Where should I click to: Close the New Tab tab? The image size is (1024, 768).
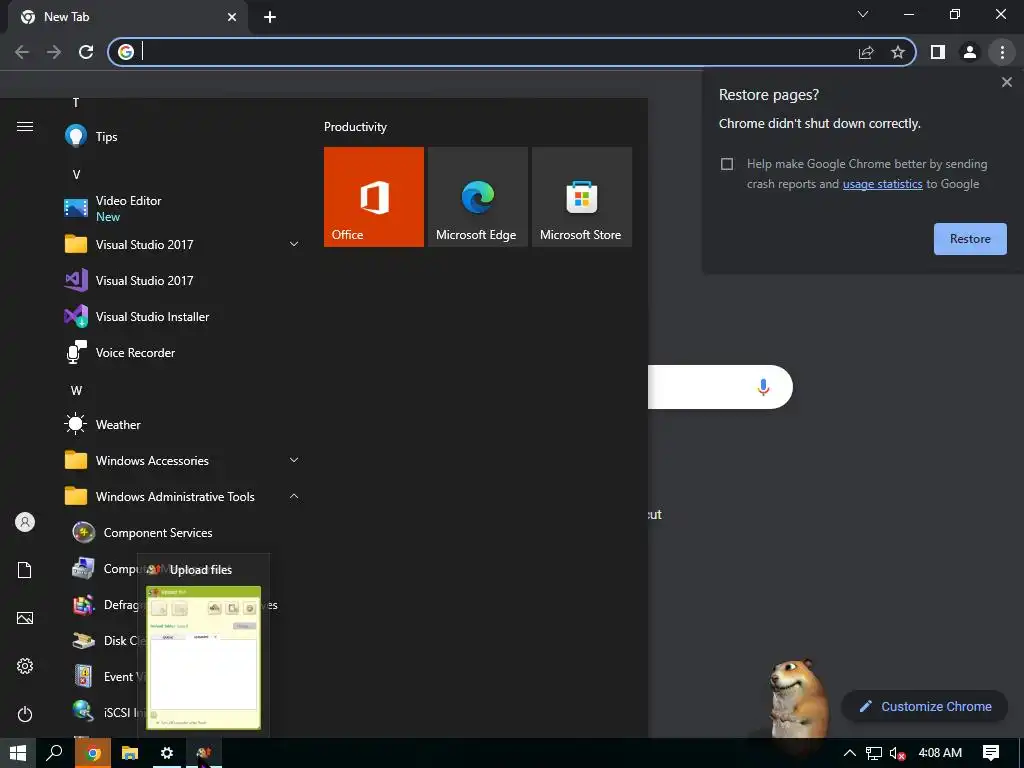click(232, 17)
